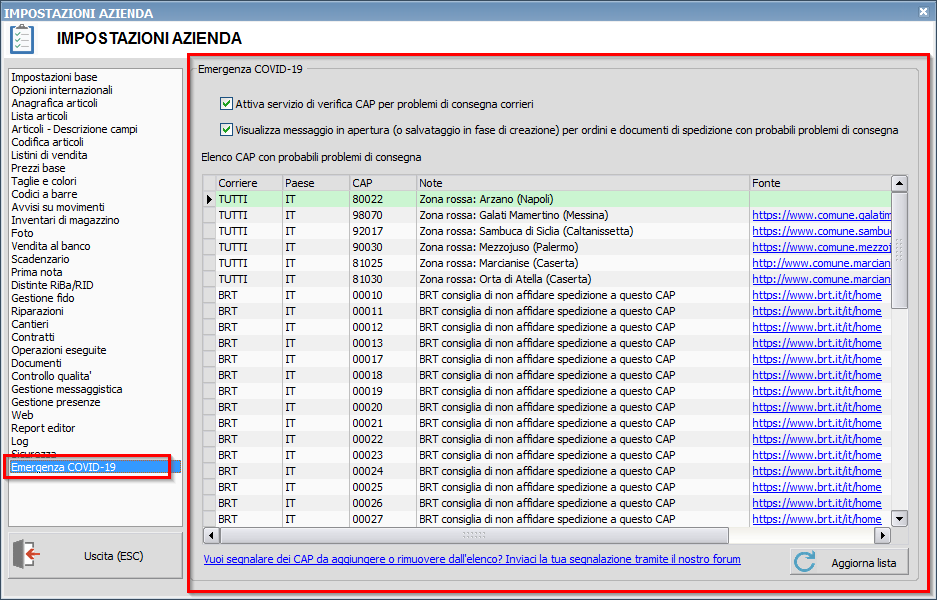Open Gestione fido
Screen dimensions: 937x600
43,298
